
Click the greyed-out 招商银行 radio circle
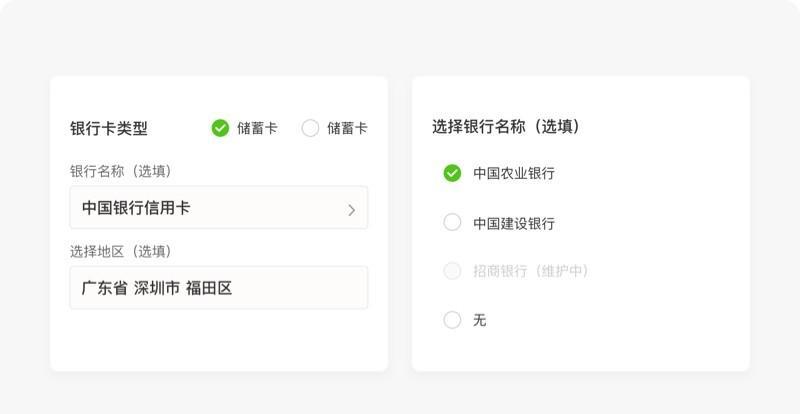tap(452, 271)
